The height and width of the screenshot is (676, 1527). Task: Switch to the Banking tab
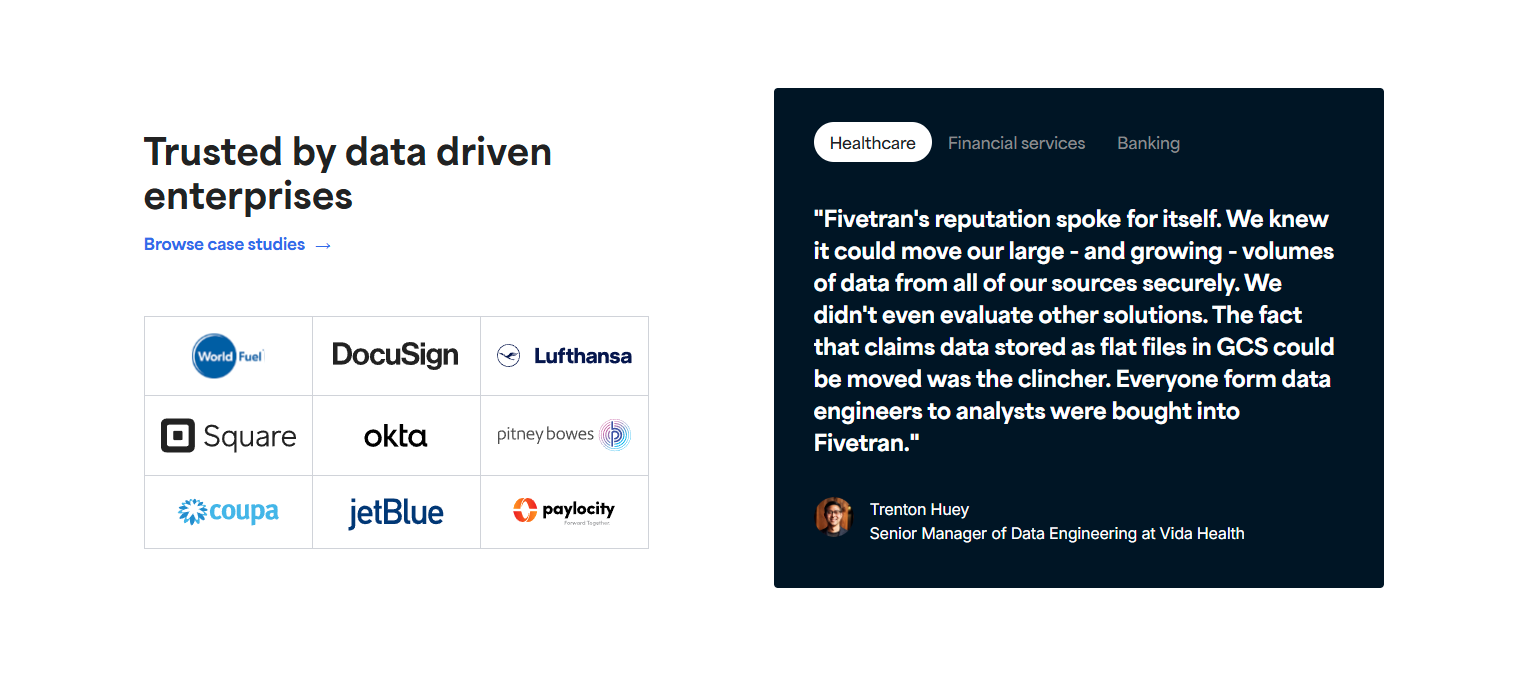[1148, 142]
